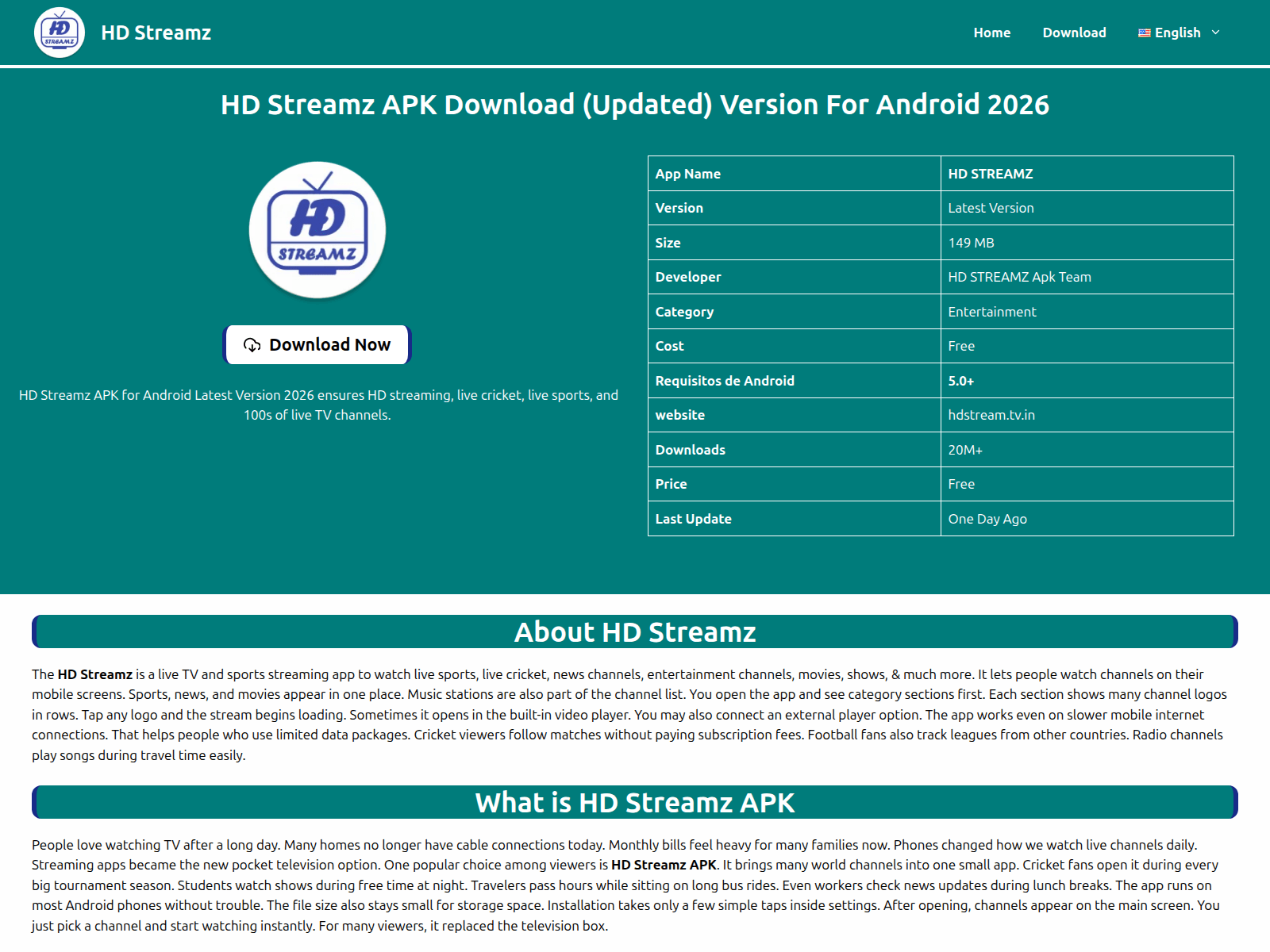Click the 5.0+ value cell
Screen dimensions: 1270x952
click(x=1087, y=381)
